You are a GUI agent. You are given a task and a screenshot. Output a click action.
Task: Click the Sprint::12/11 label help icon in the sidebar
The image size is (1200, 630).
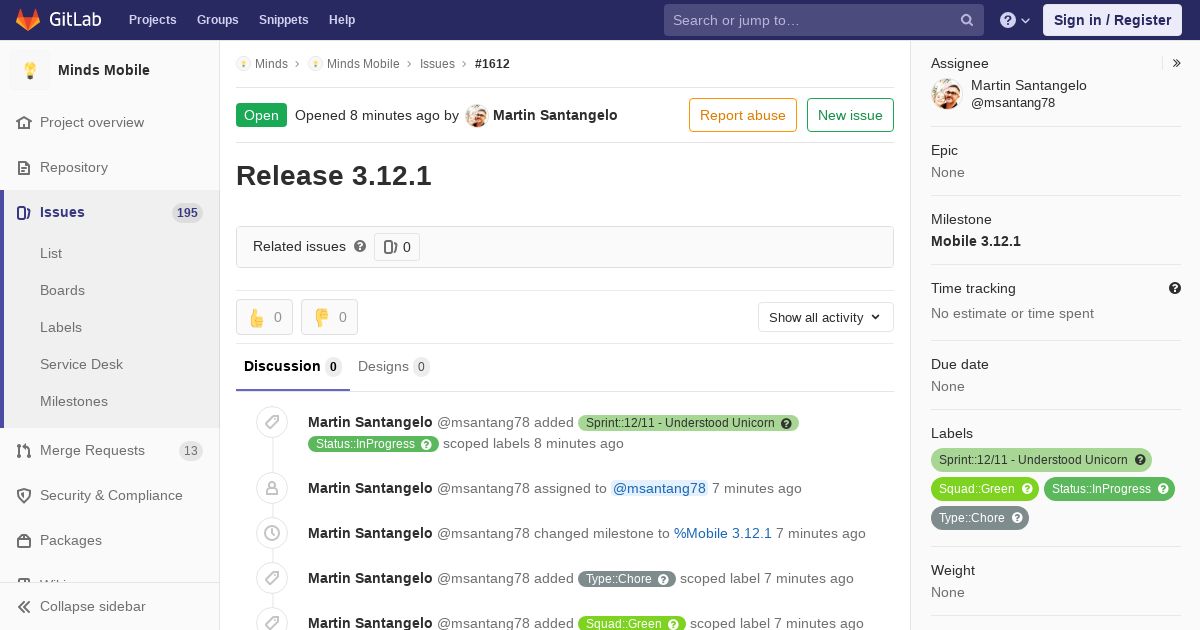coord(1139,460)
